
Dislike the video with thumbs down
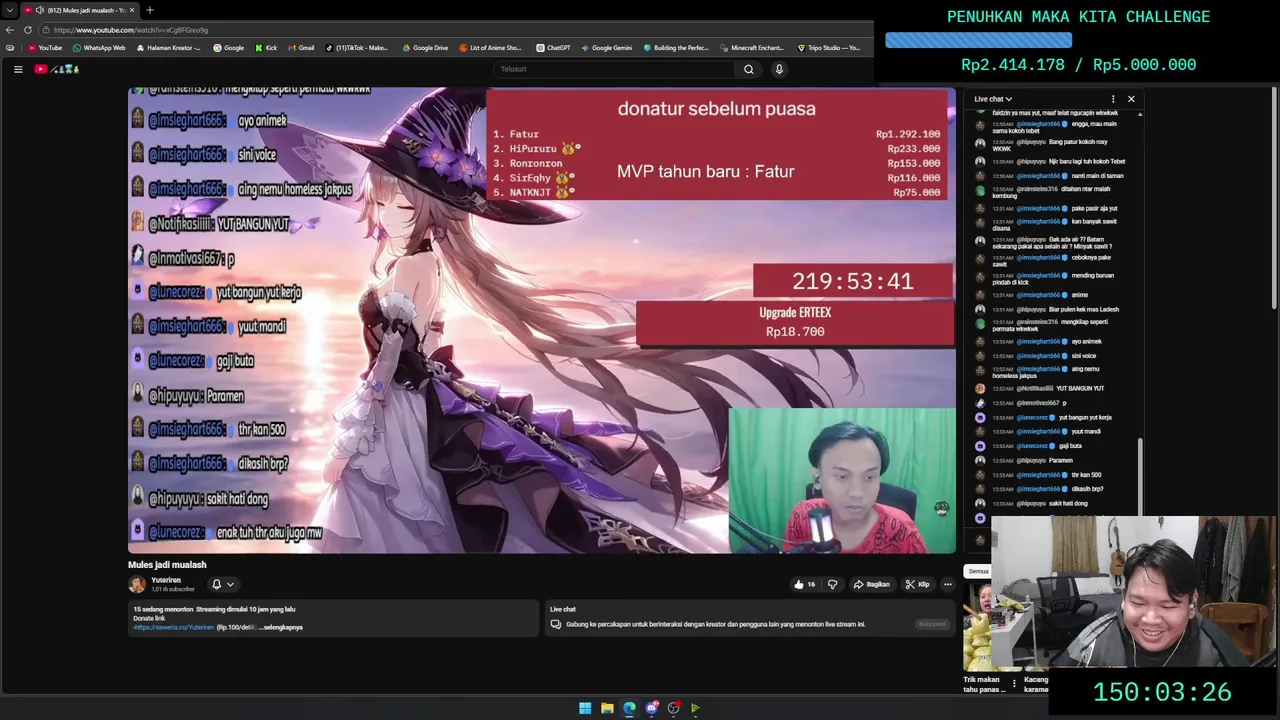pyautogui.click(x=832, y=584)
